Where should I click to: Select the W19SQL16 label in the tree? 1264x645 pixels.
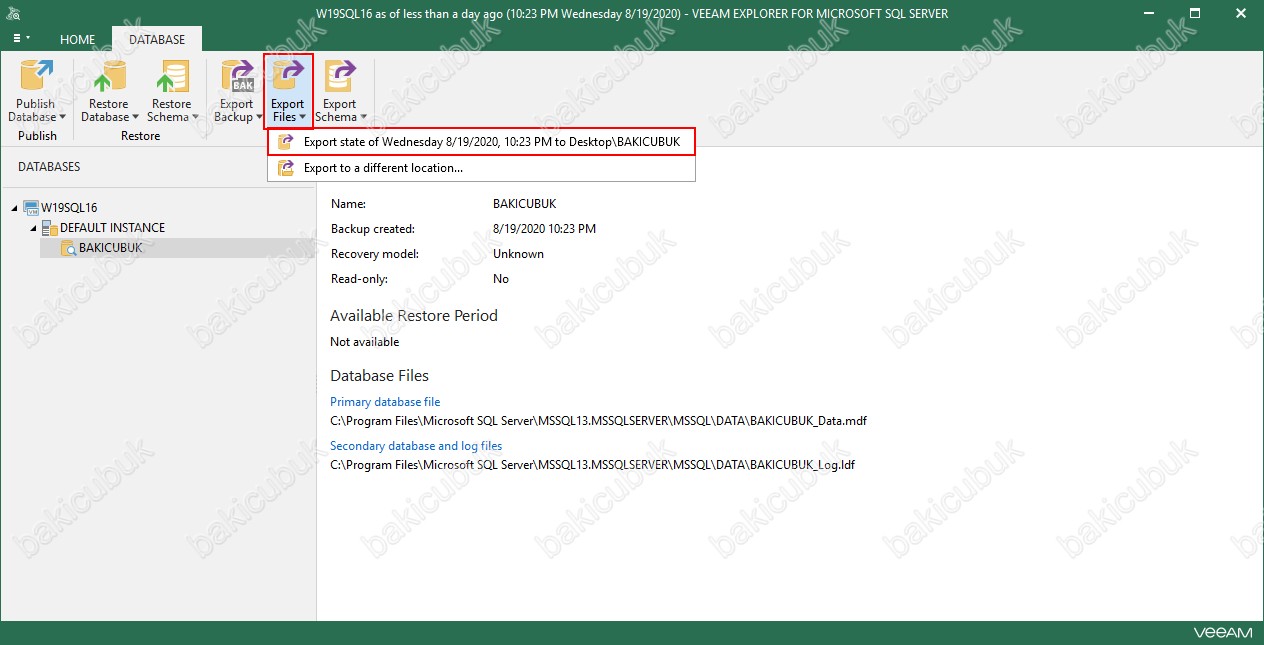coord(69,208)
